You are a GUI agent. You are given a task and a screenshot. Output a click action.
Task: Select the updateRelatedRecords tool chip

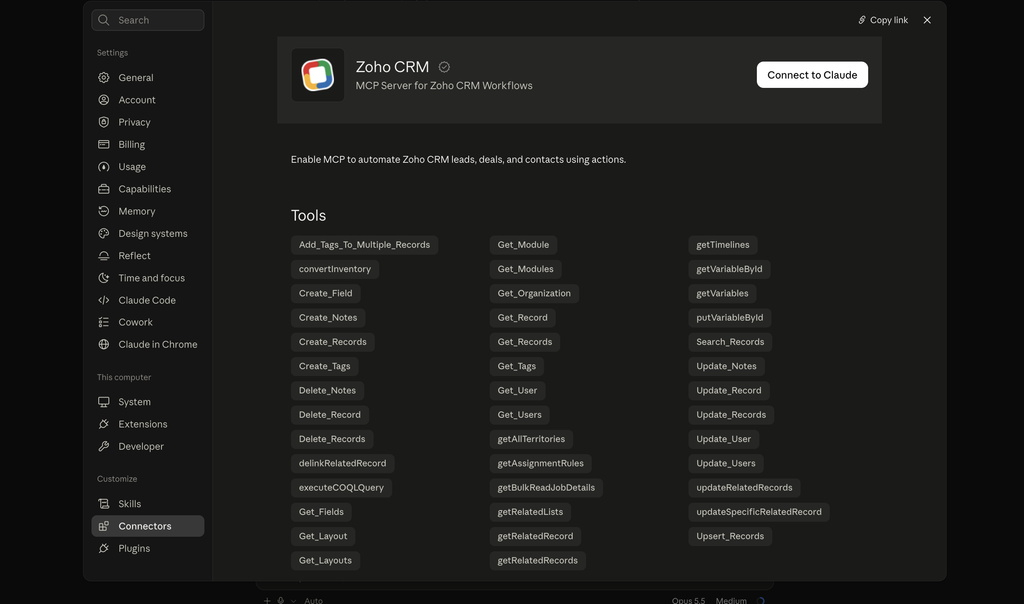point(744,488)
